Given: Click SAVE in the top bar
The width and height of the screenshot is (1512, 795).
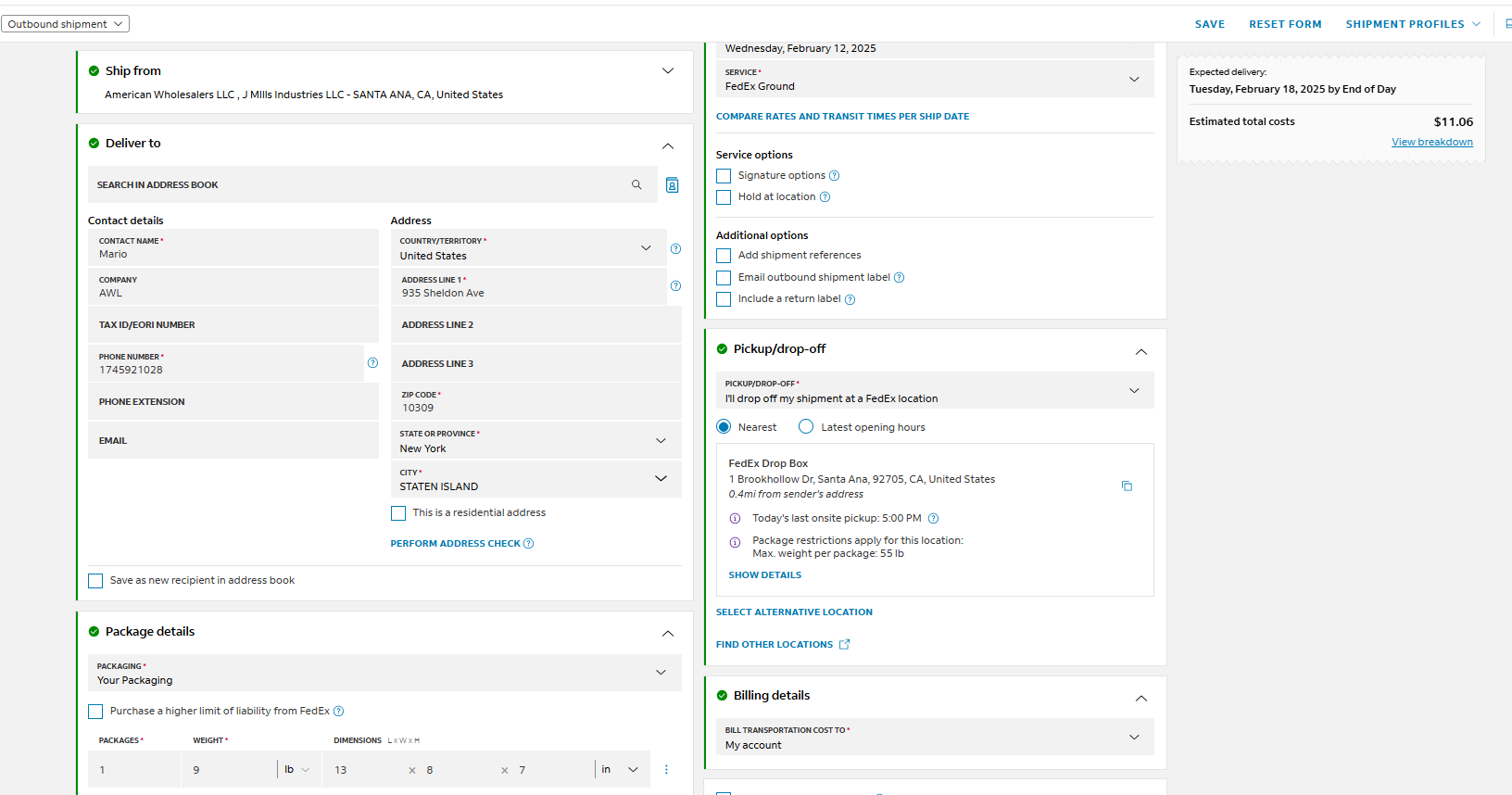Looking at the screenshot, I should pyautogui.click(x=1210, y=24).
